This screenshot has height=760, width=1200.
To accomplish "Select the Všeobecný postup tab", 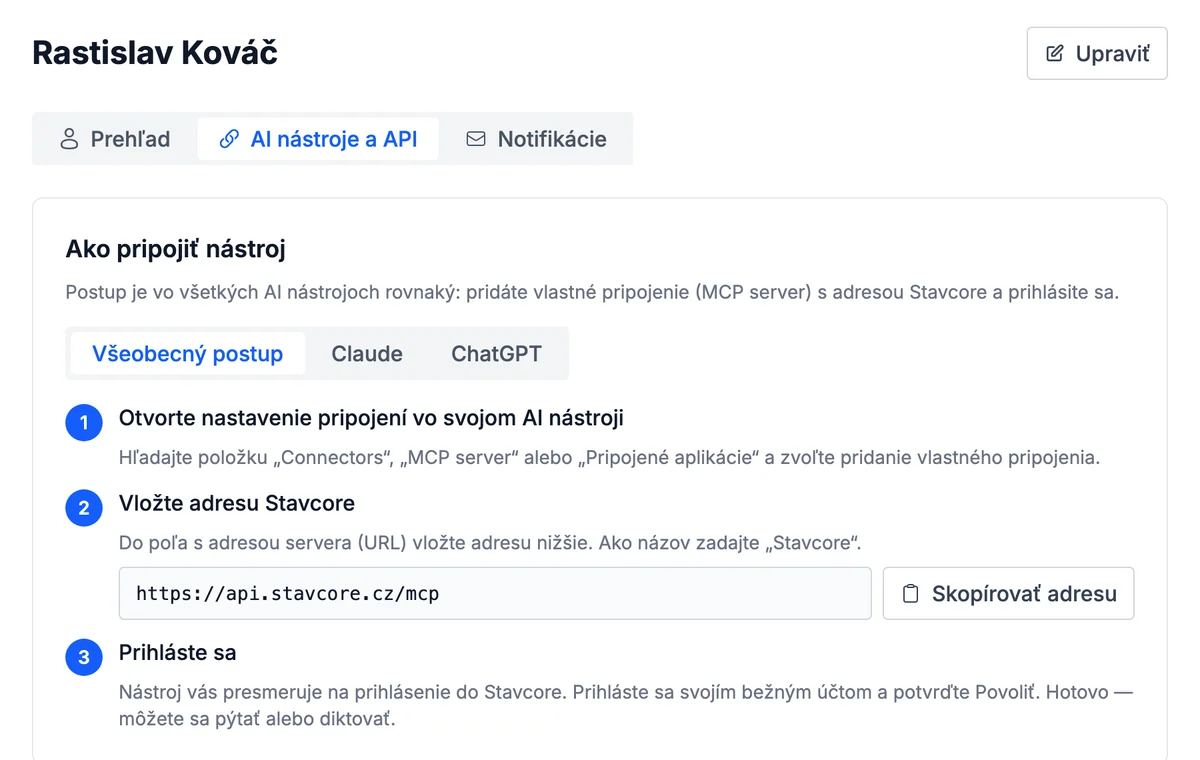I will coord(188,354).
